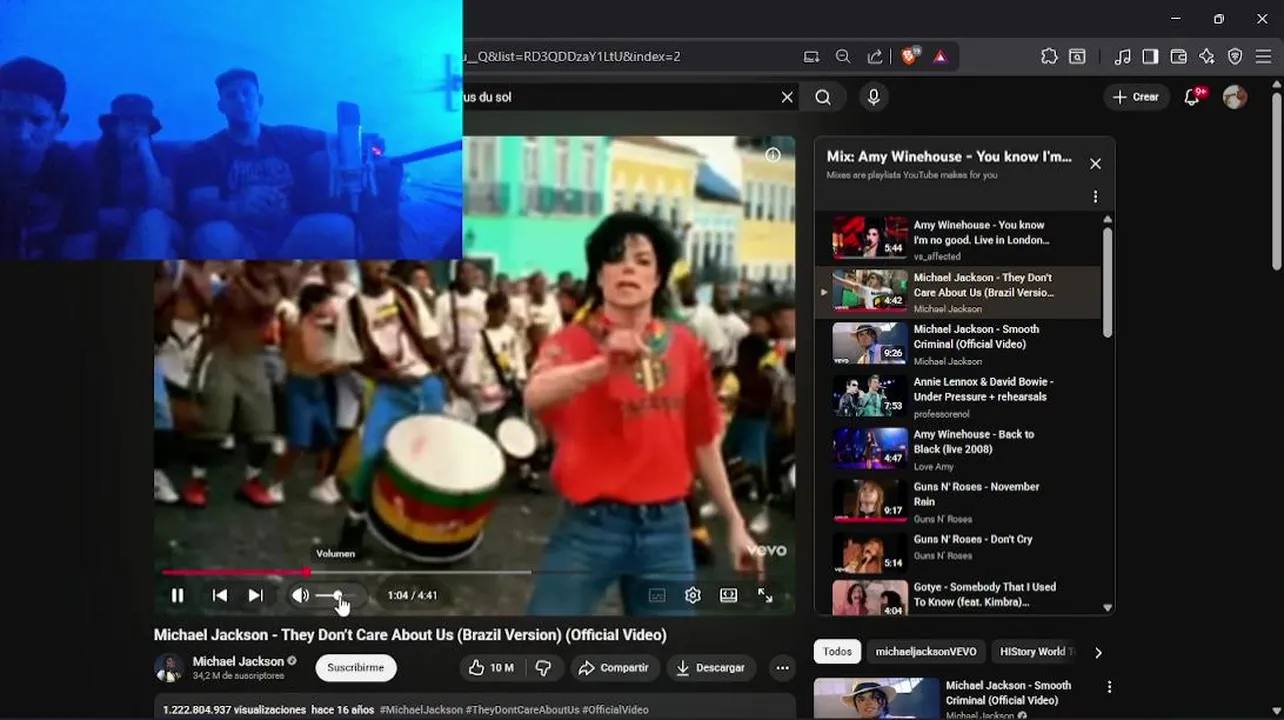Skip to the next video in the mix

pos(255,595)
